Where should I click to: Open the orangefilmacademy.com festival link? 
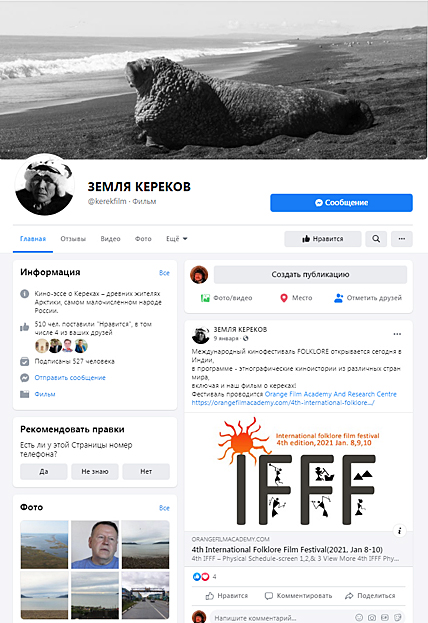click(283, 403)
